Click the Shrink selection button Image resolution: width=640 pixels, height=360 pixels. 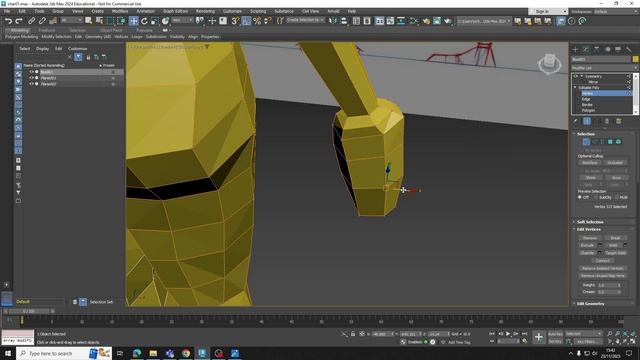(x=590, y=178)
